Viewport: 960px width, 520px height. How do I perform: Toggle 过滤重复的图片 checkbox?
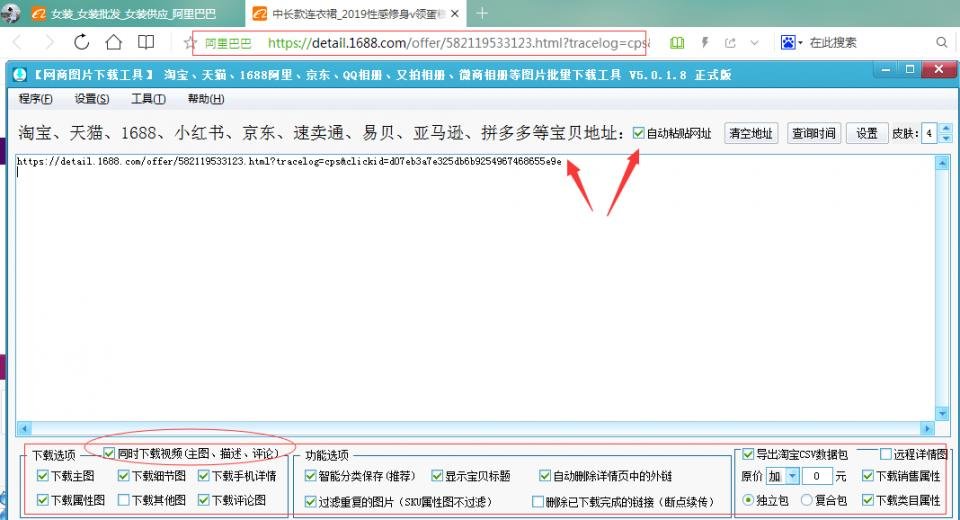click(x=310, y=502)
